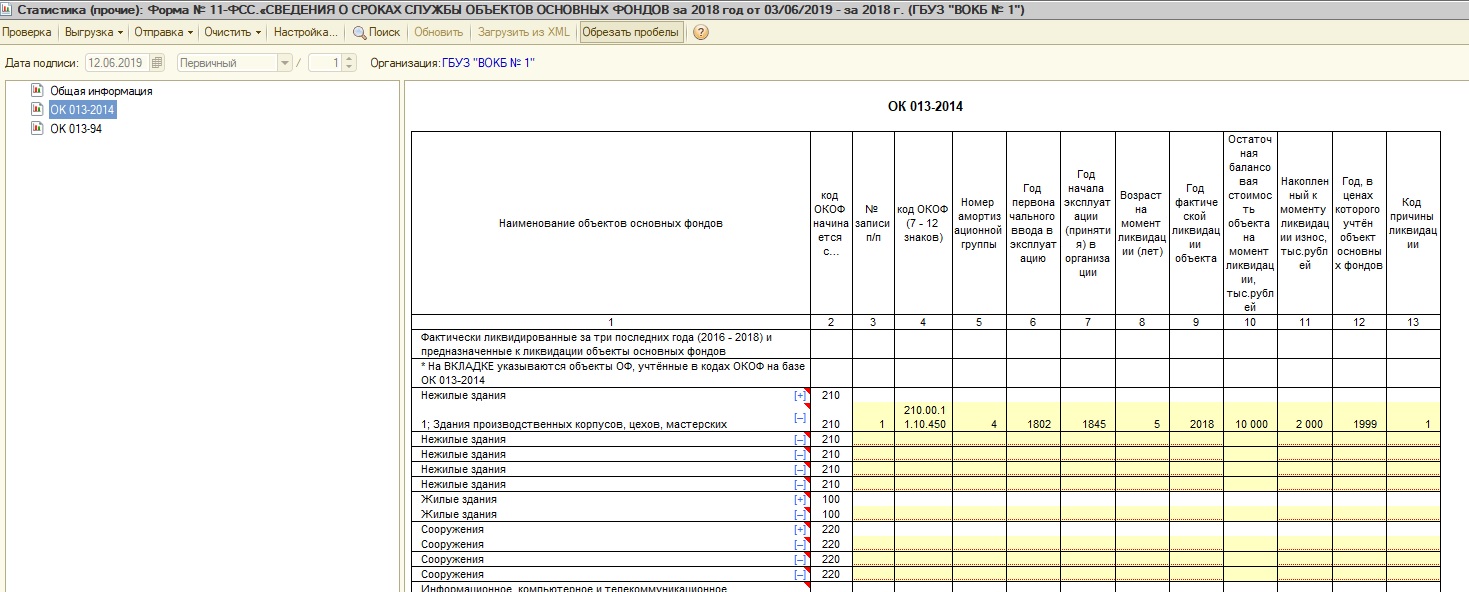Add row with [+] for Нежилые здания
The width and height of the screenshot is (1469, 592).
tap(799, 396)
